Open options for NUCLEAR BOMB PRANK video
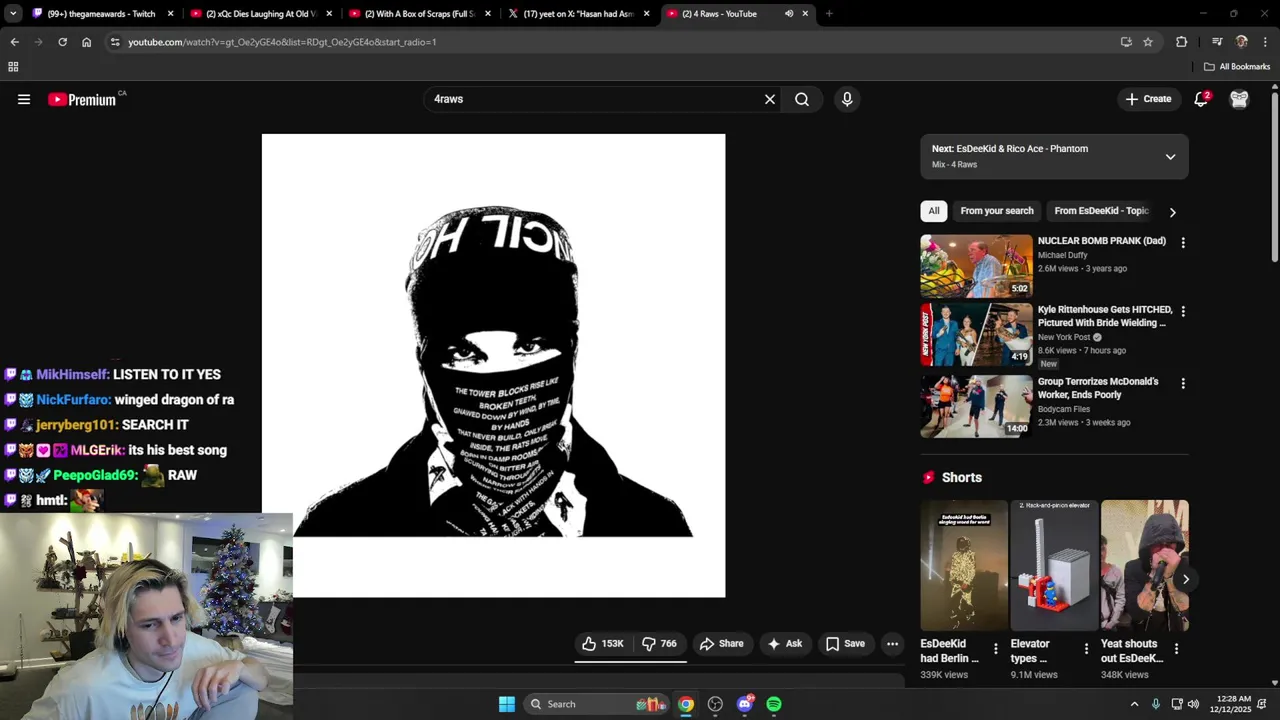The width and height of the screenshot is (1280, 720). [1183, 243]
